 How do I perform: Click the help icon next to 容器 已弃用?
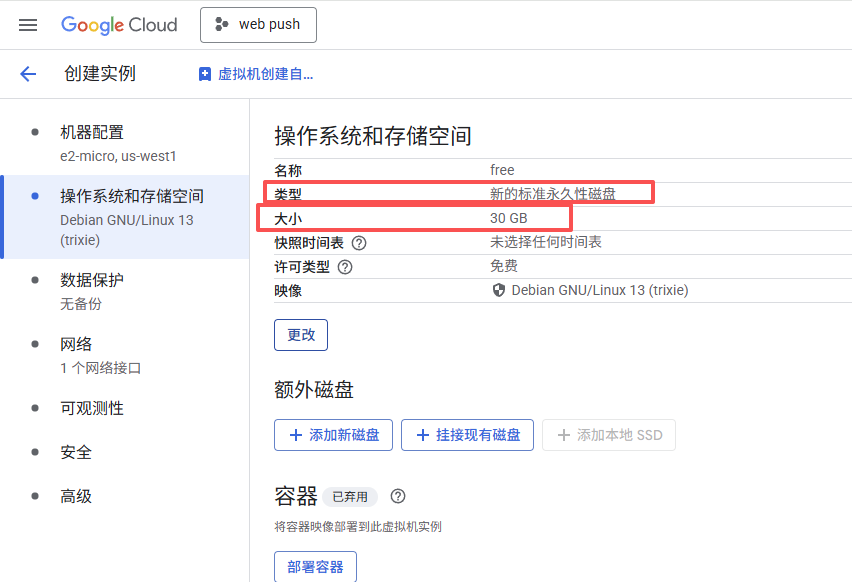(398, 496)
